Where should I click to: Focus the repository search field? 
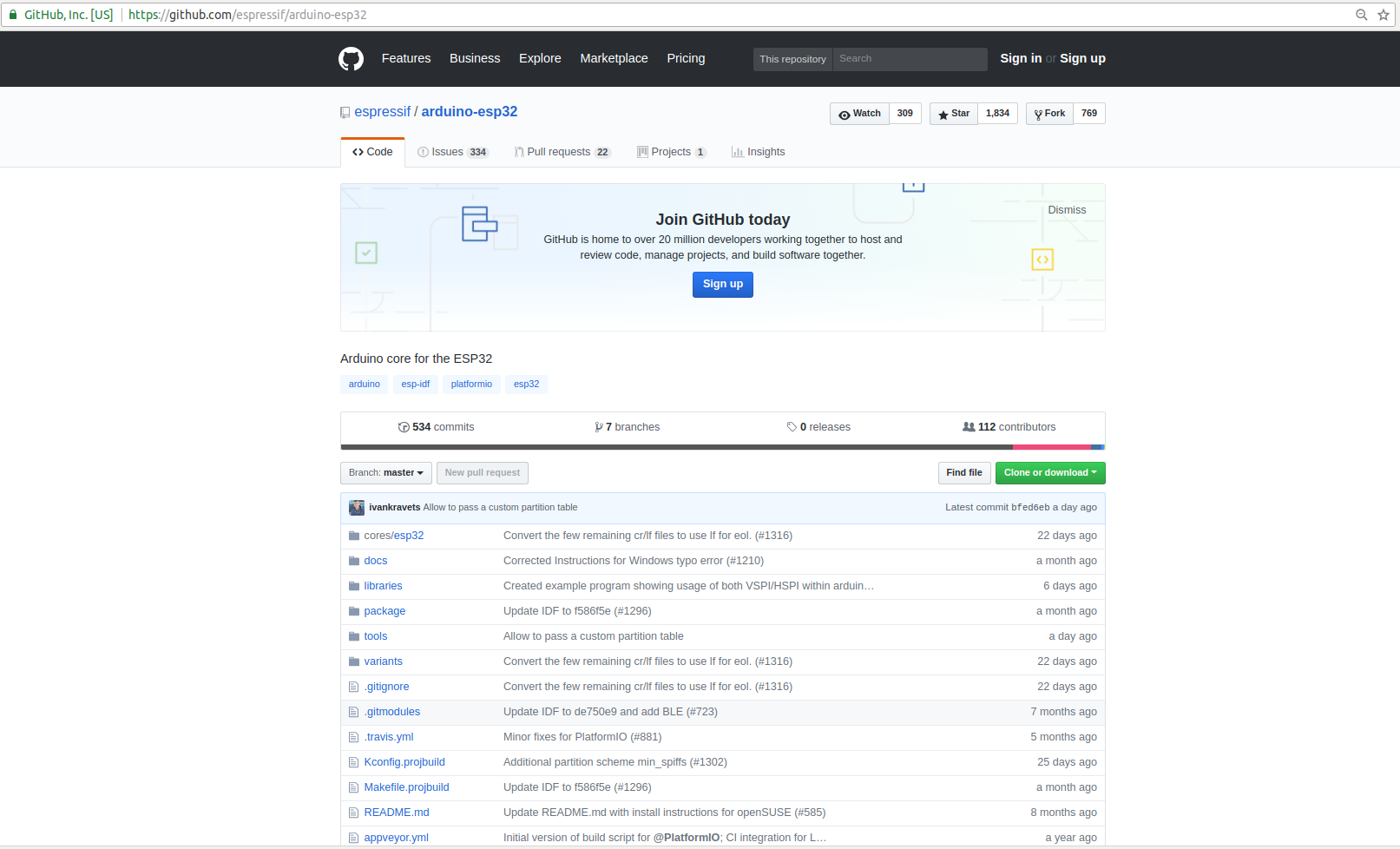pos(910,59)
